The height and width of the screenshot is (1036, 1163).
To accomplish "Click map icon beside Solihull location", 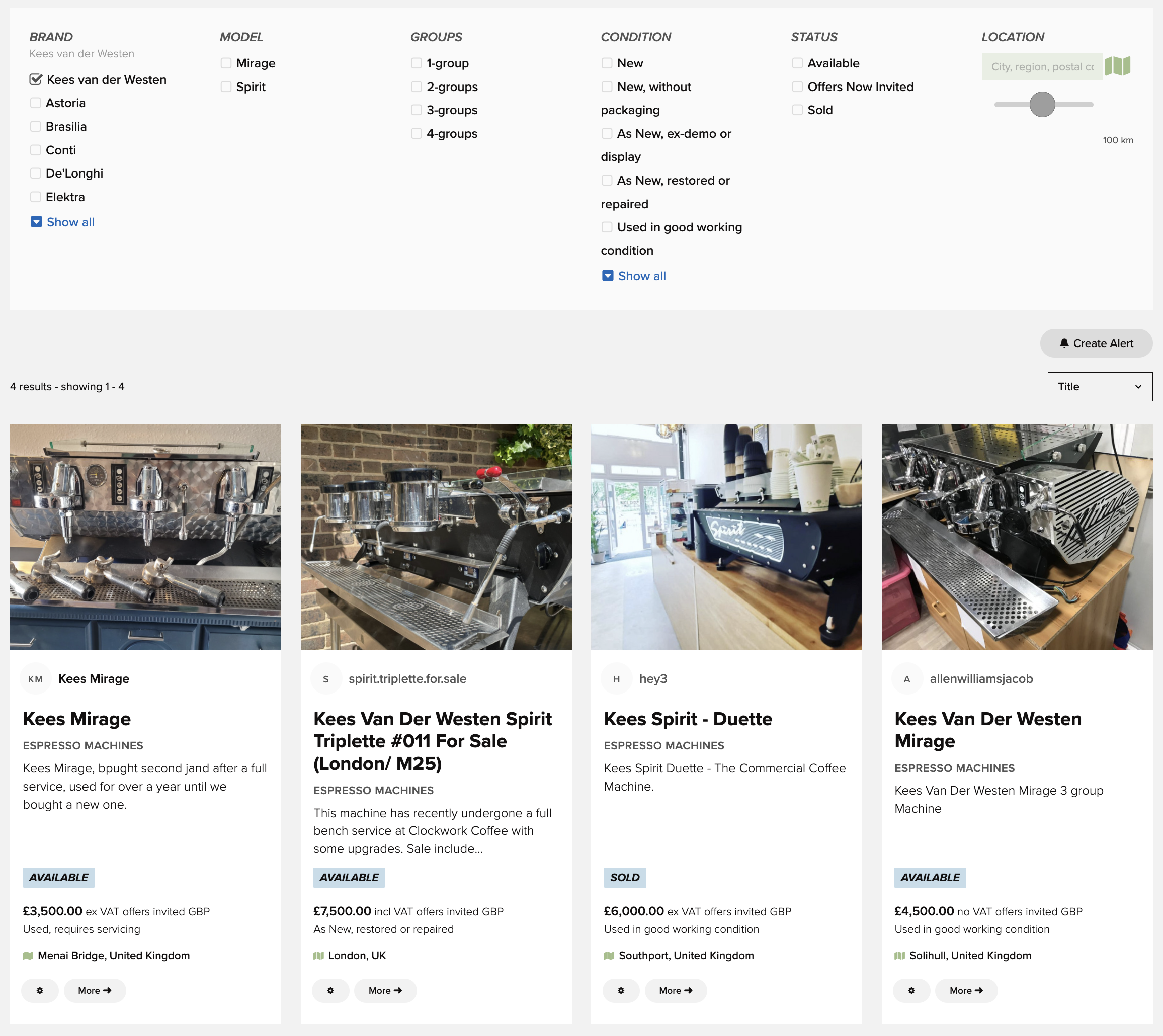I will (x=900, y=955).
